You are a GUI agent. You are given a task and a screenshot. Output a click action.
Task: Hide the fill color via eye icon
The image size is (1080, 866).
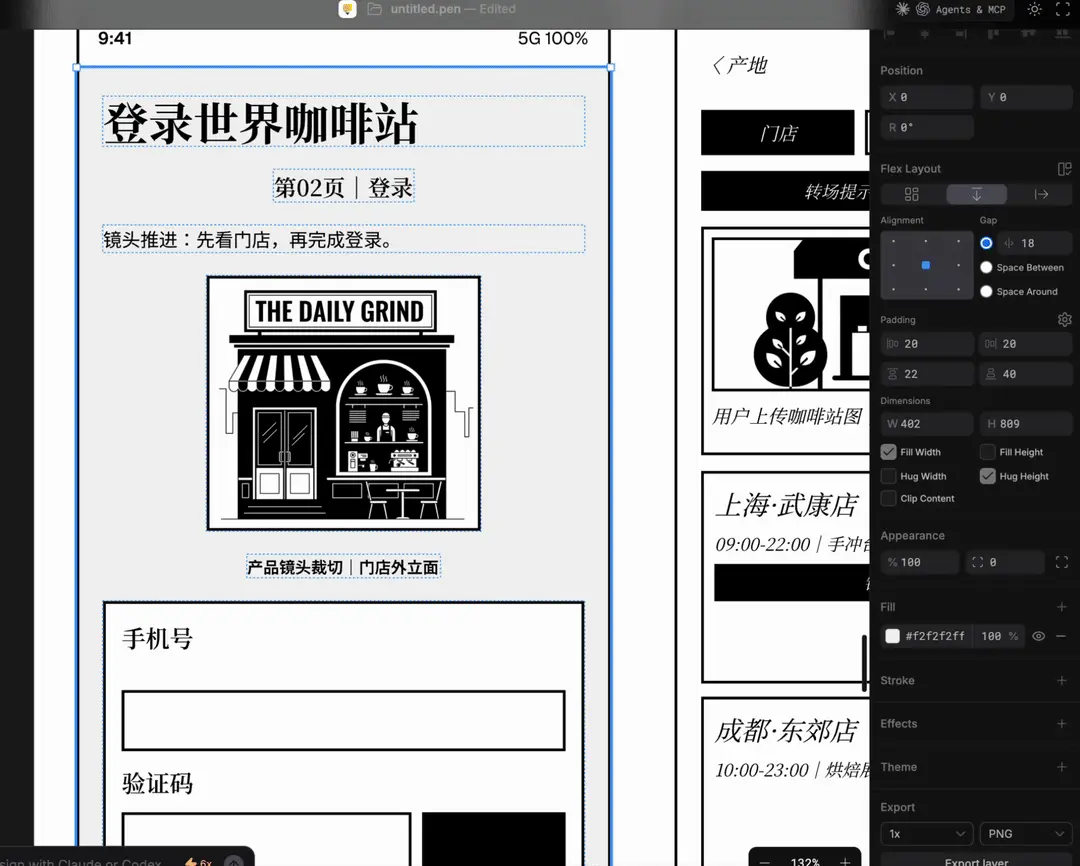pos(1039,636)
